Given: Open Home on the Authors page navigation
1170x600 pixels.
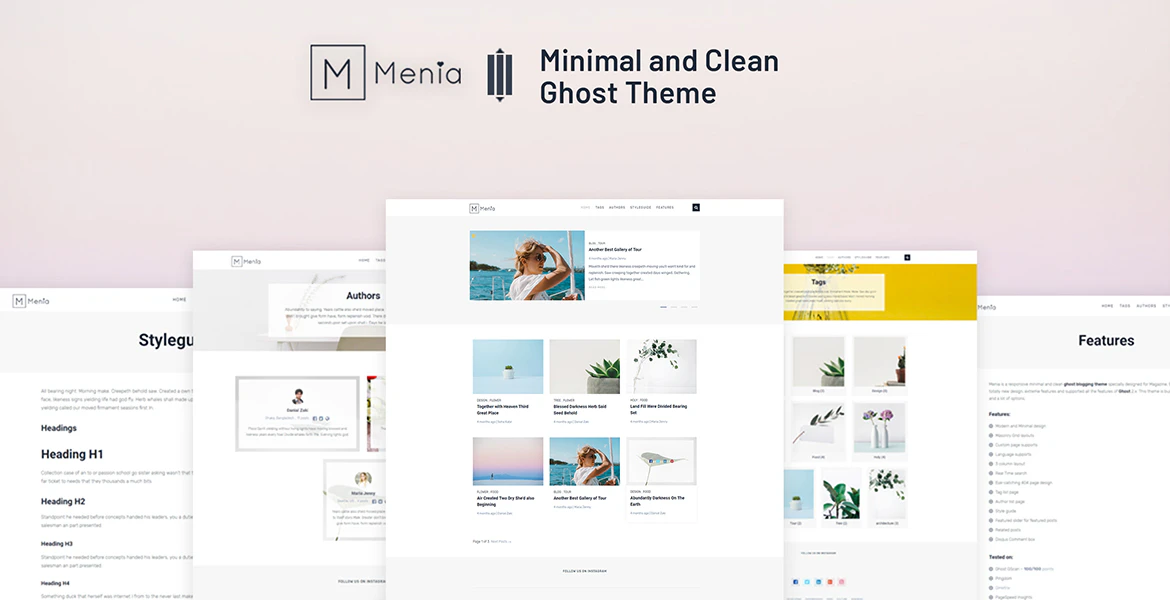Looking at the screenshot, I should 364,260.
